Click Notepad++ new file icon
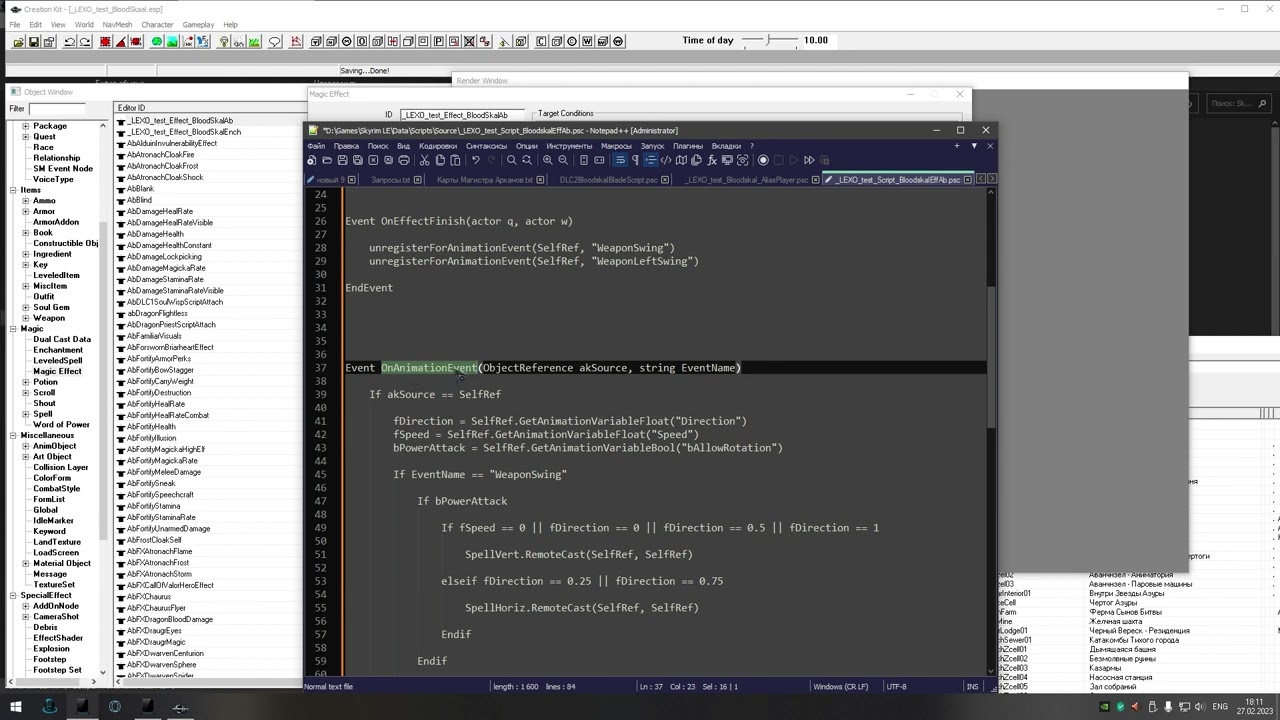The height and width of the screenshot is (720, 1280). 312,160
